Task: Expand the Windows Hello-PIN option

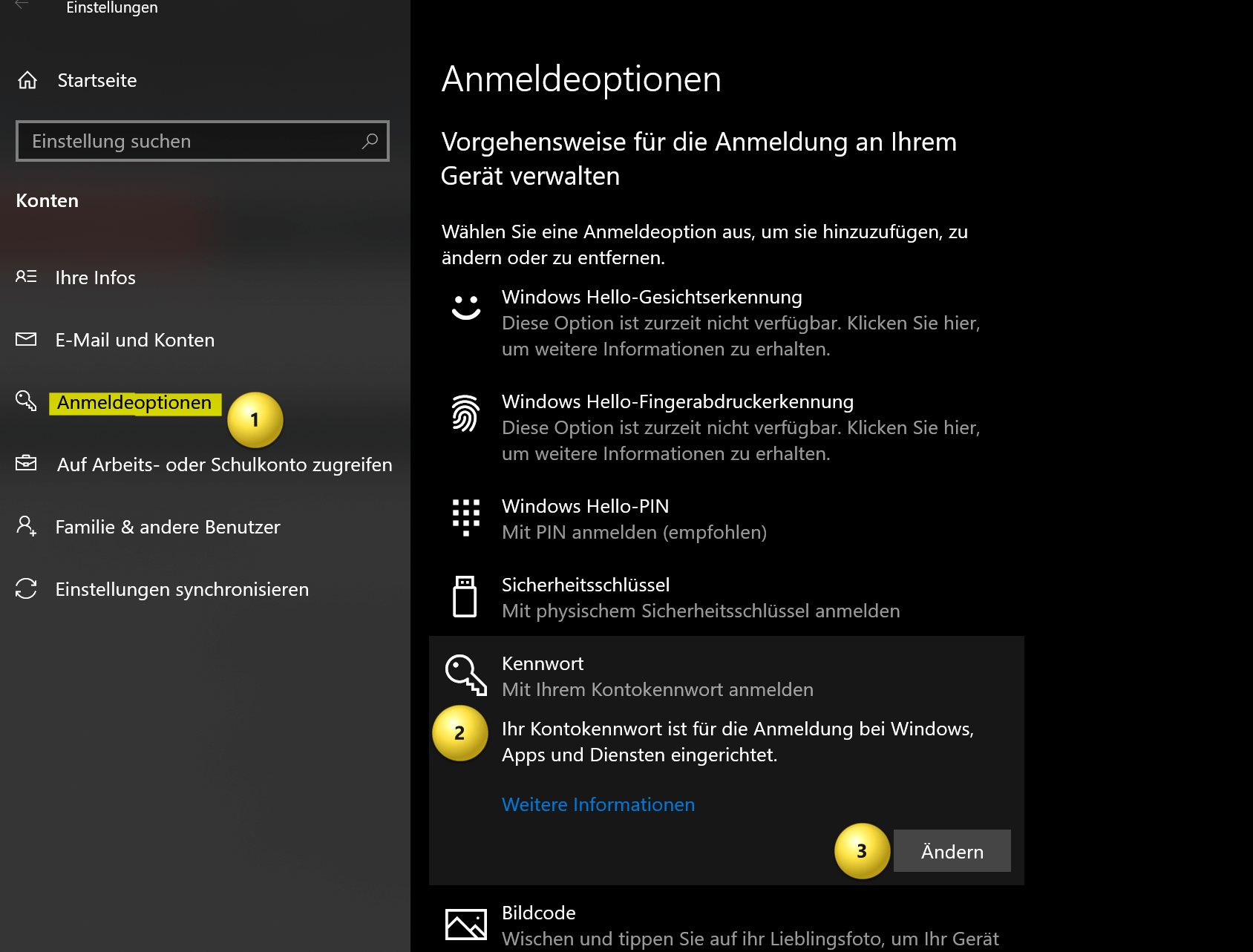Action: click(x=727, y=519)
